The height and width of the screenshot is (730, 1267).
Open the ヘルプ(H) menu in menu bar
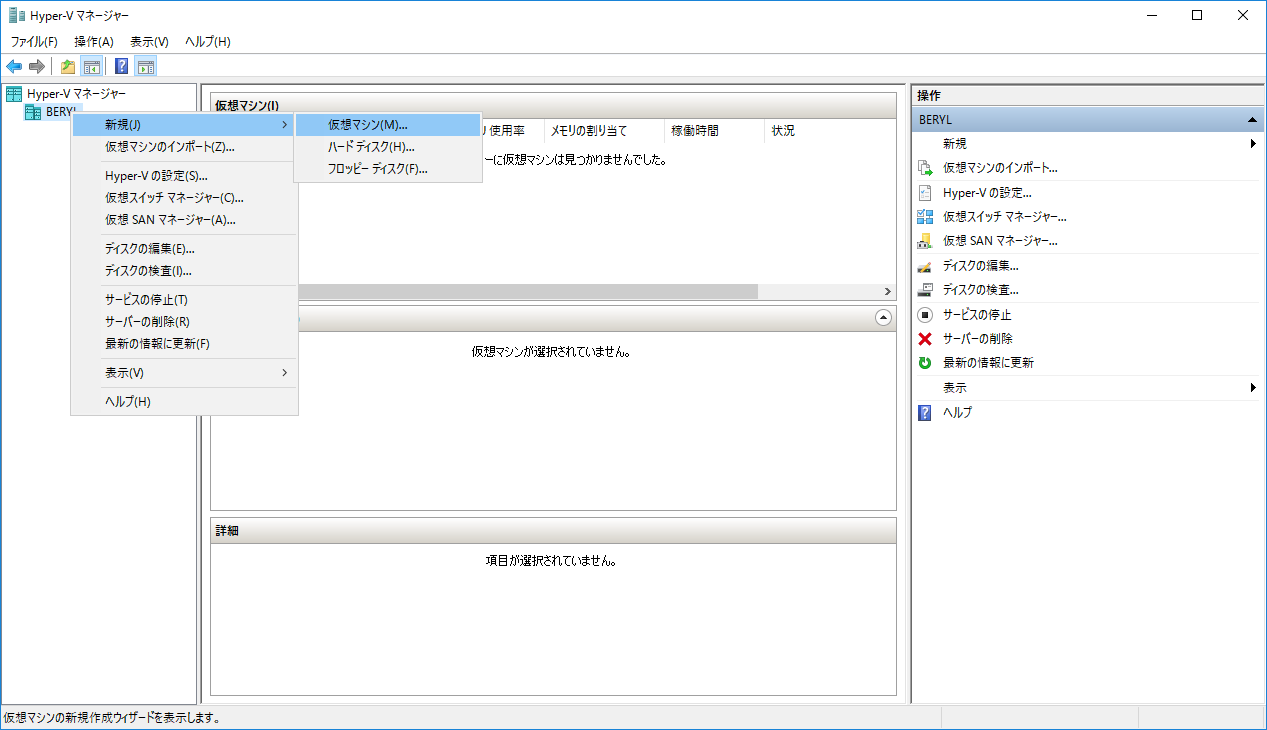coord(208,42)
